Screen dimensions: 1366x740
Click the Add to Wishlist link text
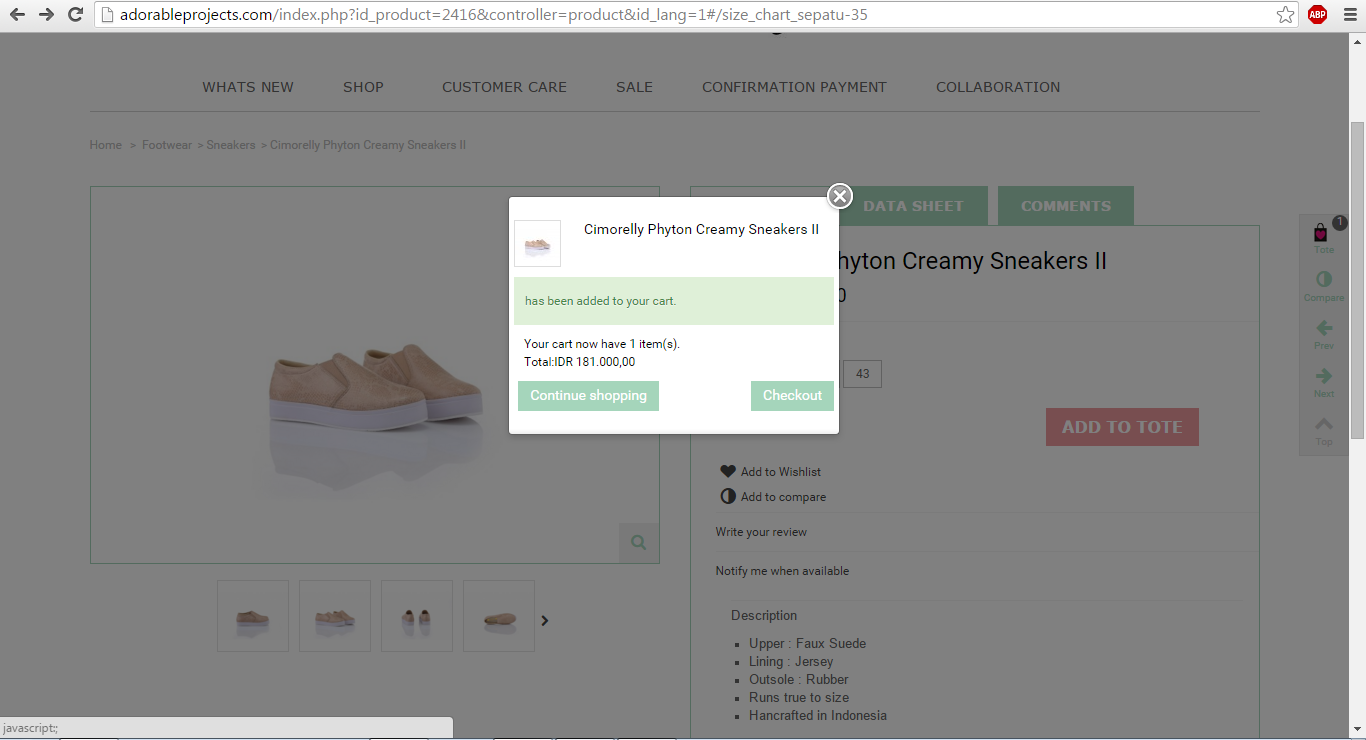click(x=781, y=472)
